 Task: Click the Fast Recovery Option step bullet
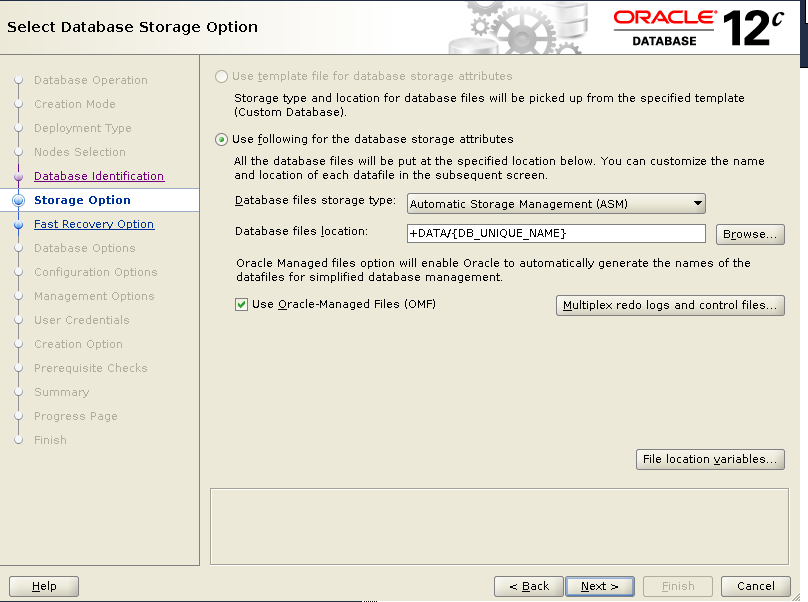coord(17,225)
